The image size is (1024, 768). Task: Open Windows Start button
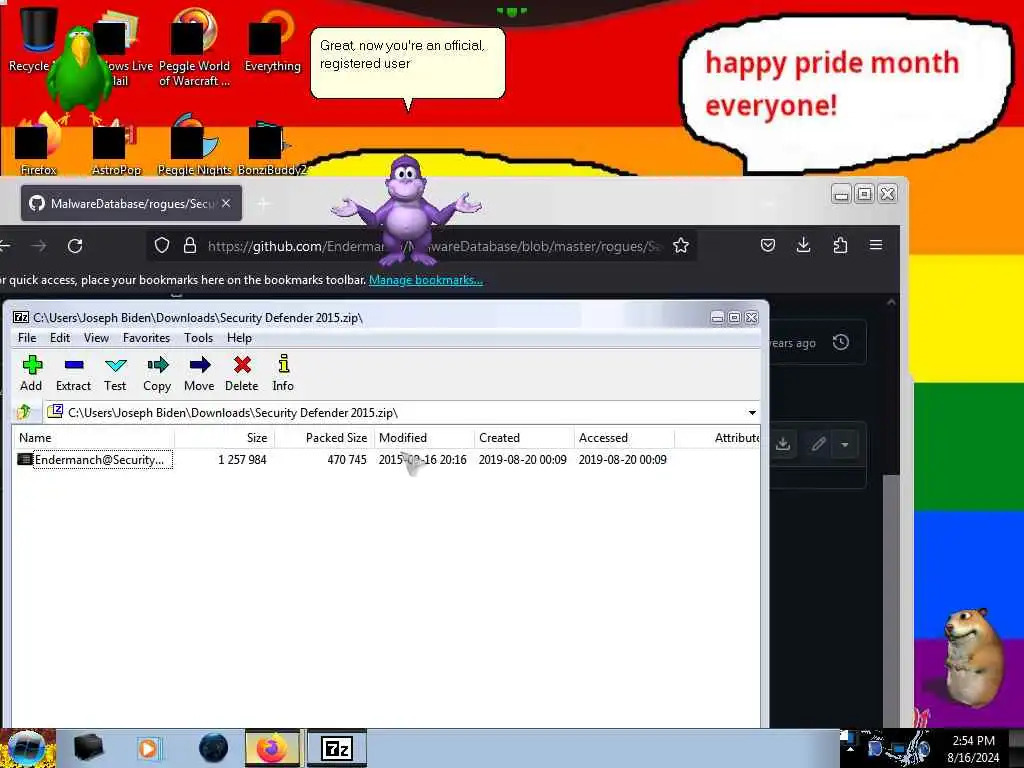click(26, 748)
